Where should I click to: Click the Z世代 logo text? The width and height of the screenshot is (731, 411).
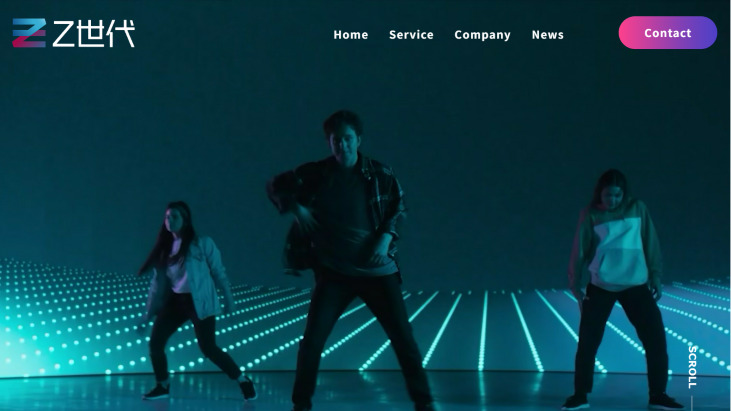pyautogui.click(x=93, y=34)
